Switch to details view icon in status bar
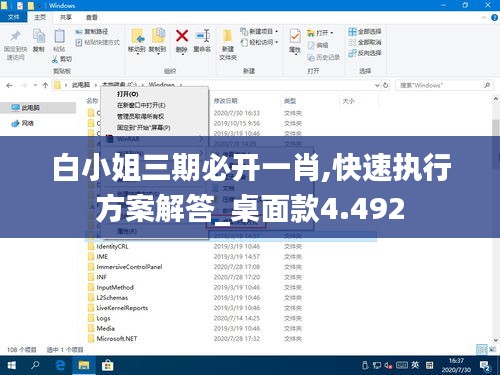 481,349
